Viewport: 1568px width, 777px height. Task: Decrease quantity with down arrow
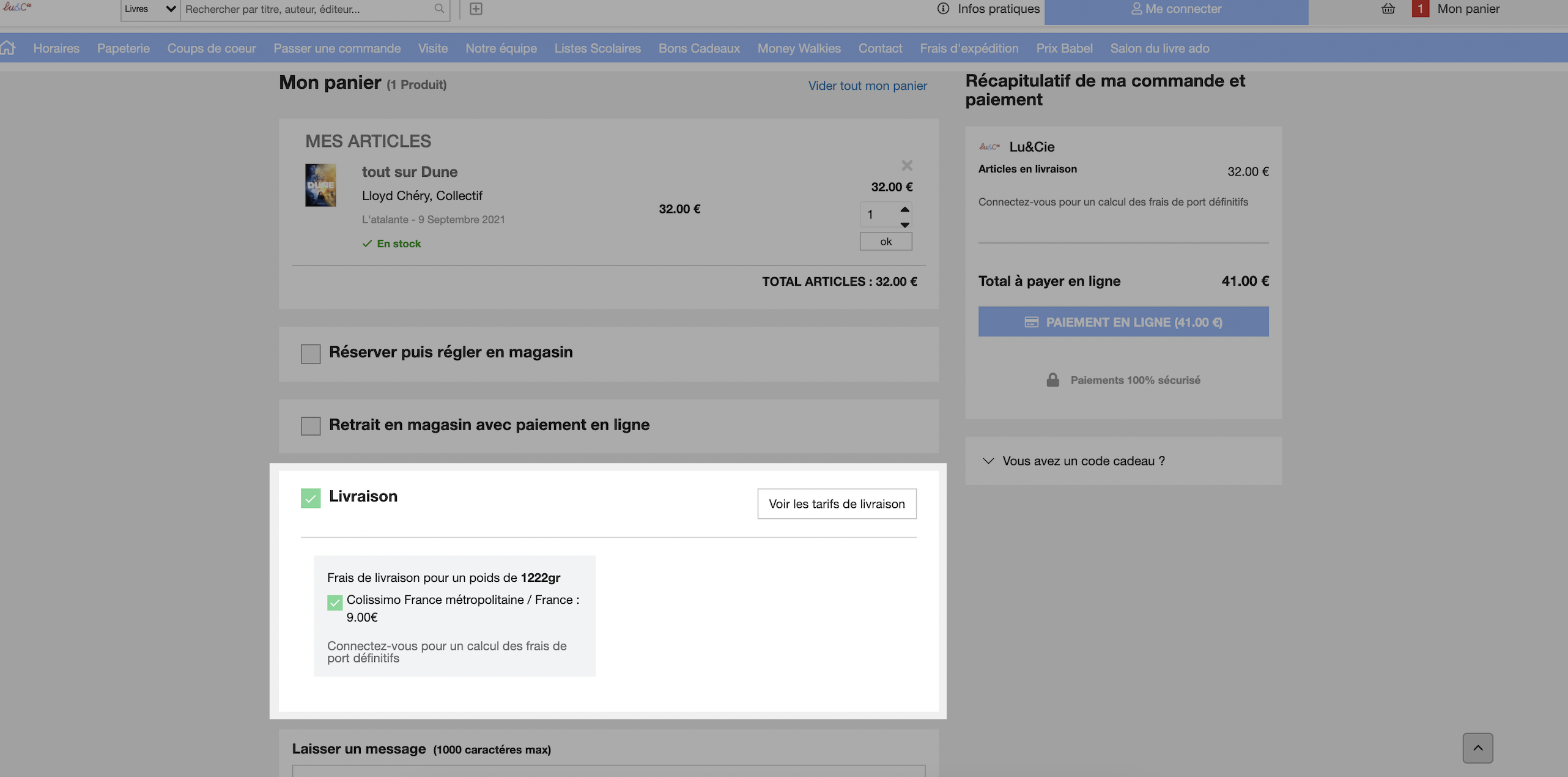[x=904, y=225]
